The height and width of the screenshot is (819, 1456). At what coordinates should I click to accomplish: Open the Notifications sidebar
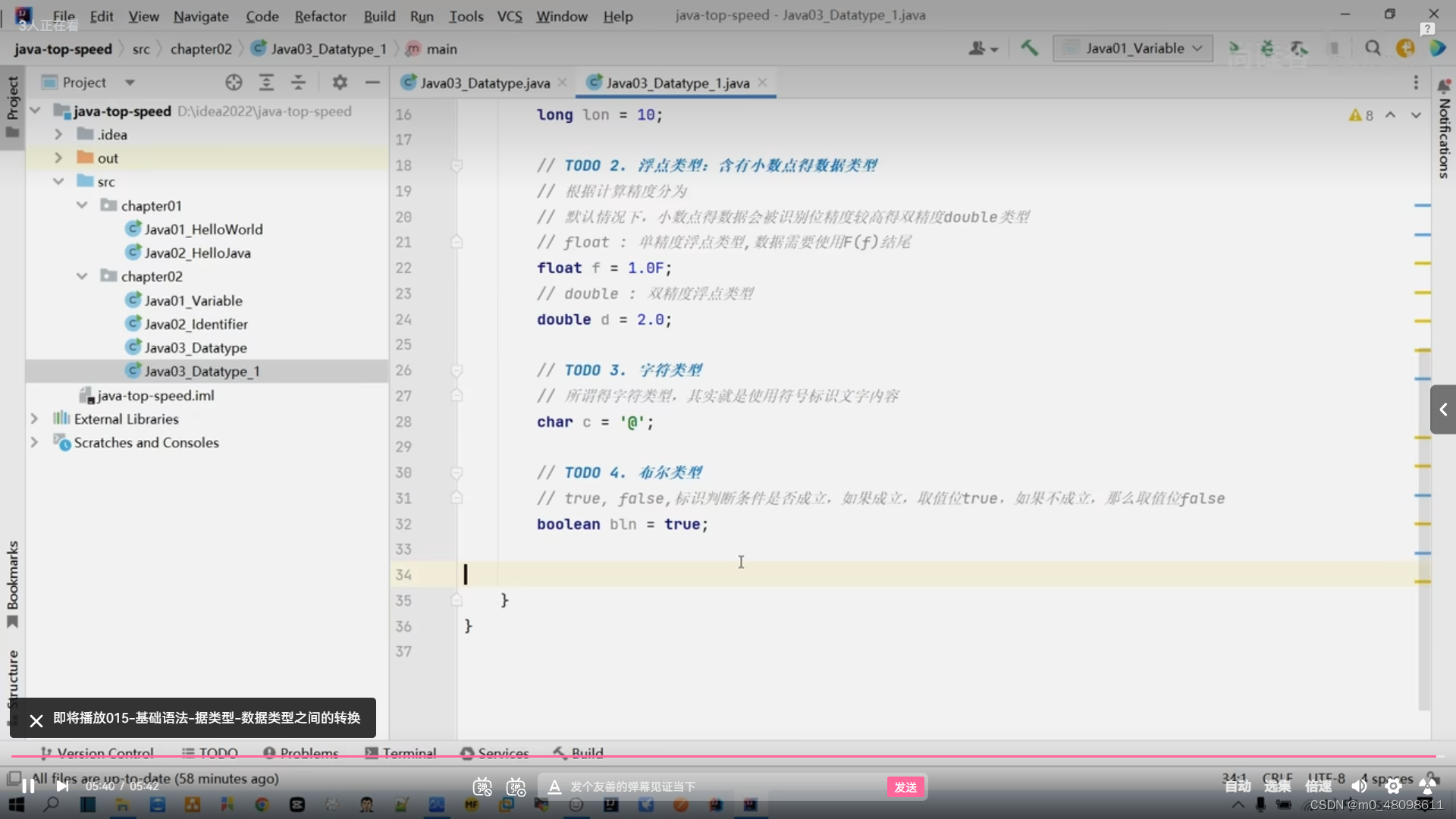(x=1443, y=136)
